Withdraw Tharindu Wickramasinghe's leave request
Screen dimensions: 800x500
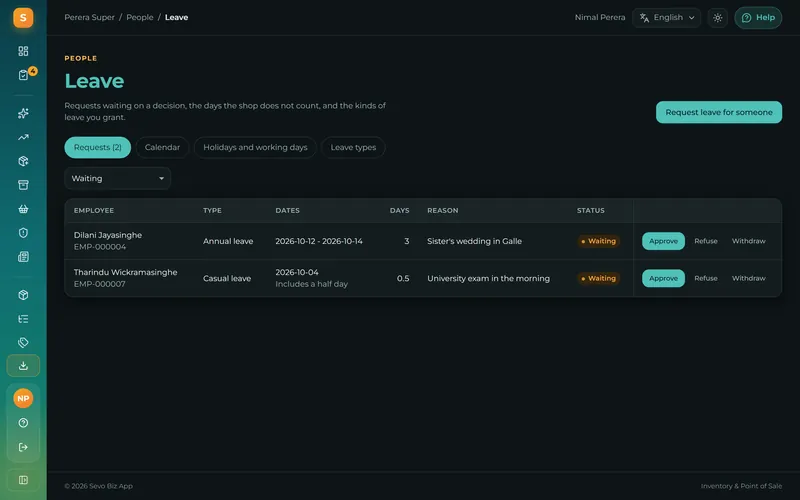click(x=748, y=279)
